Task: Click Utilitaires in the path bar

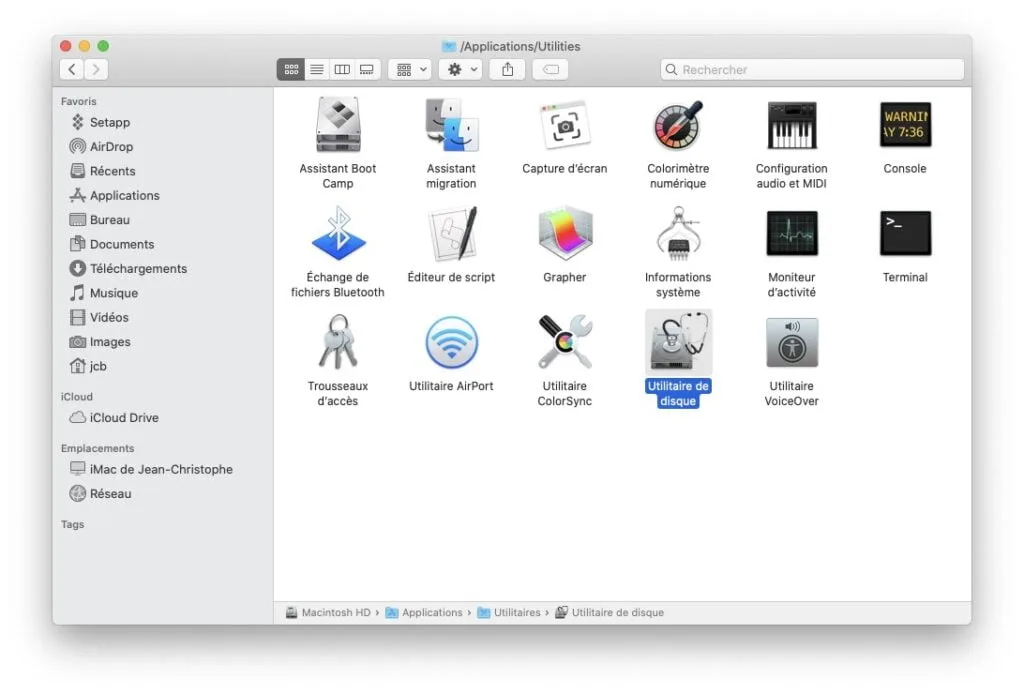Action: click(x=509, y=612)
